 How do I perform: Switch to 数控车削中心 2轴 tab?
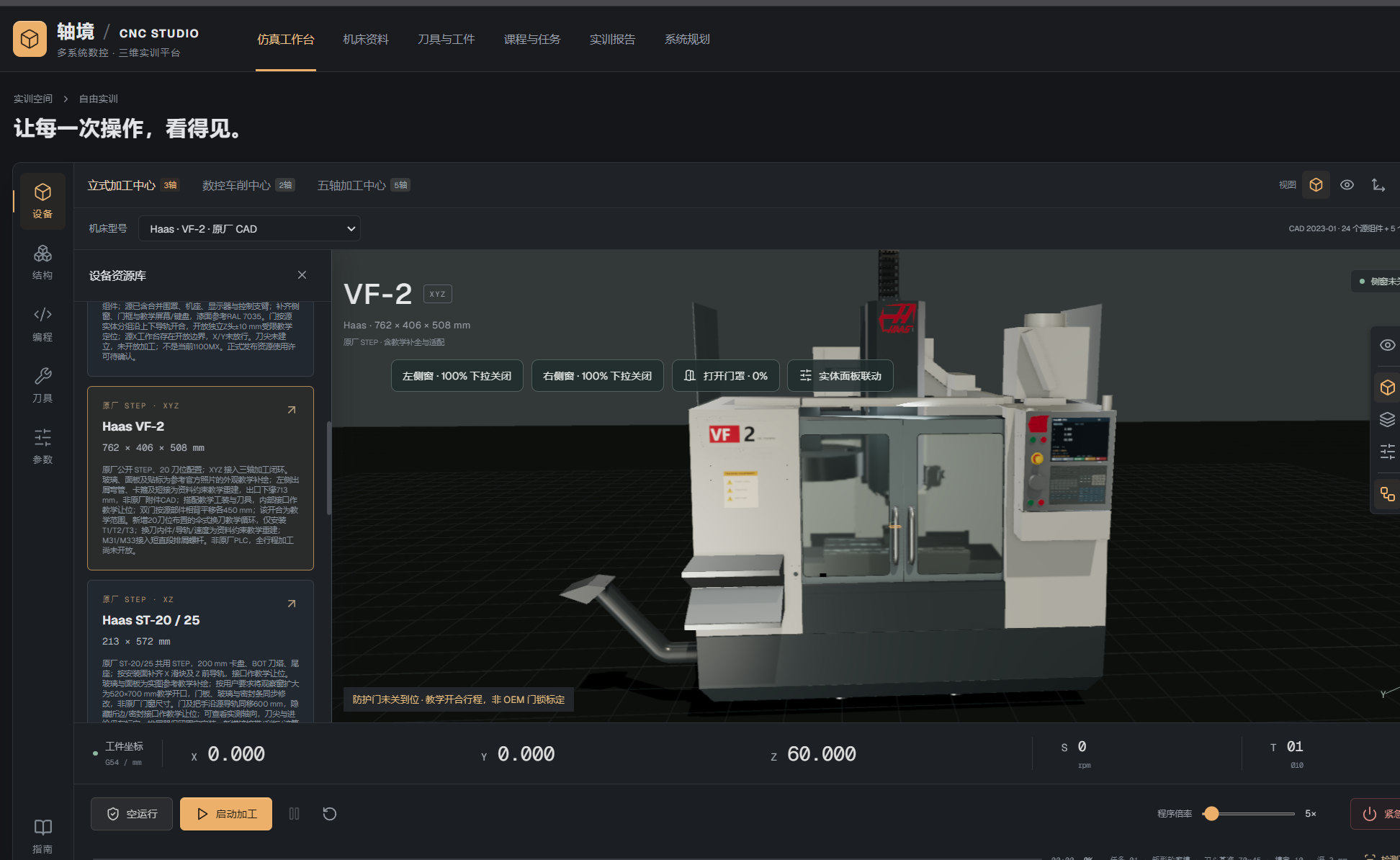click(x=248, y=185)
